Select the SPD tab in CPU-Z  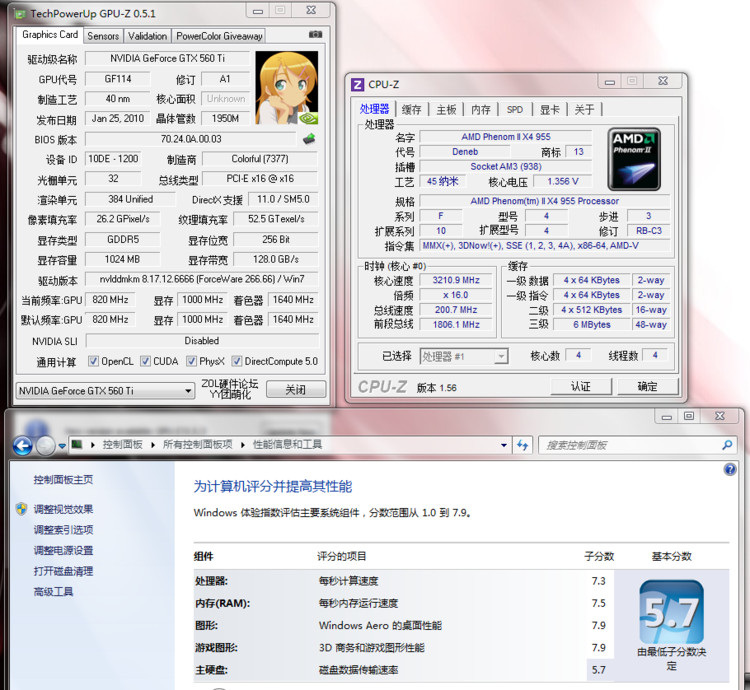[x=515, y=110]
